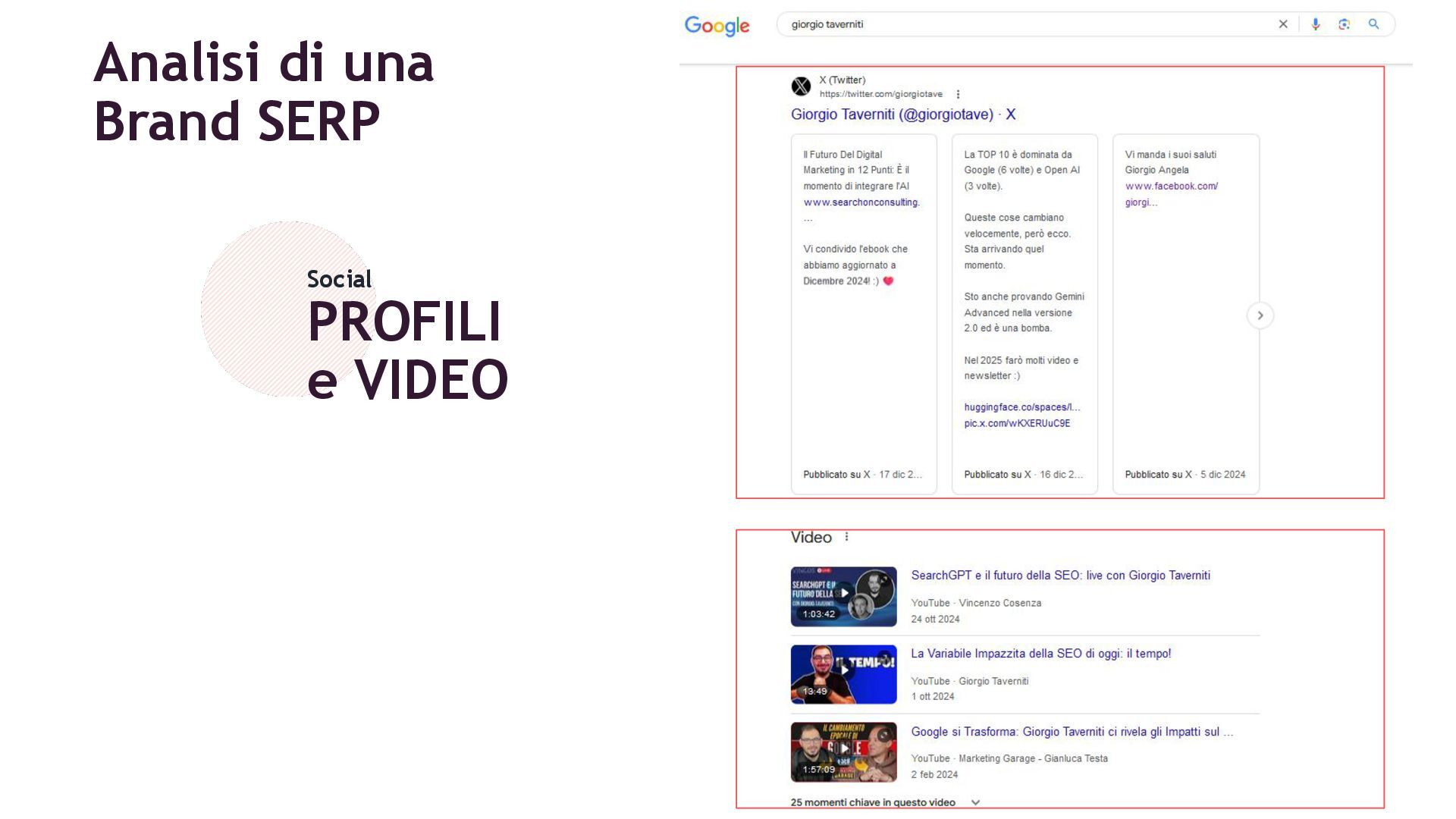Image resolution: width=1456 pixels, height=819 pixels.
Task: Clear the search query with X icon
Action: (1283, 24)
